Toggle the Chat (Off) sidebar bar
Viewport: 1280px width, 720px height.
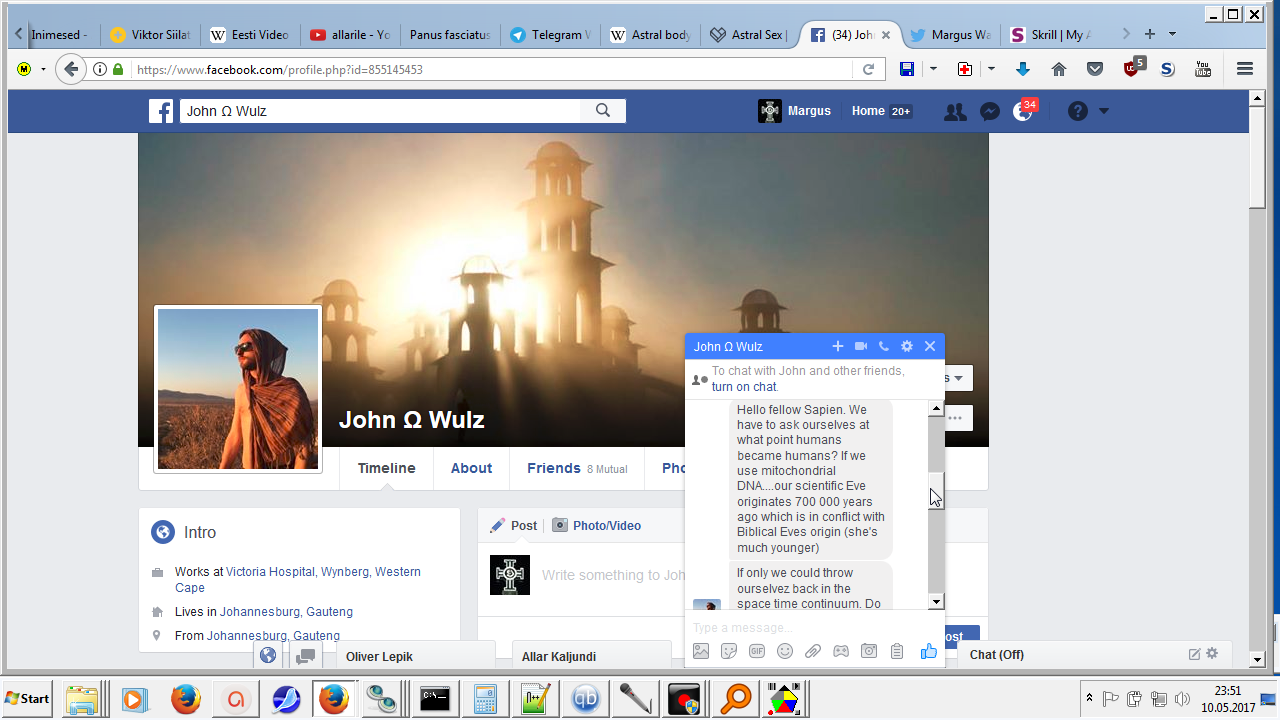point(1070,654)
